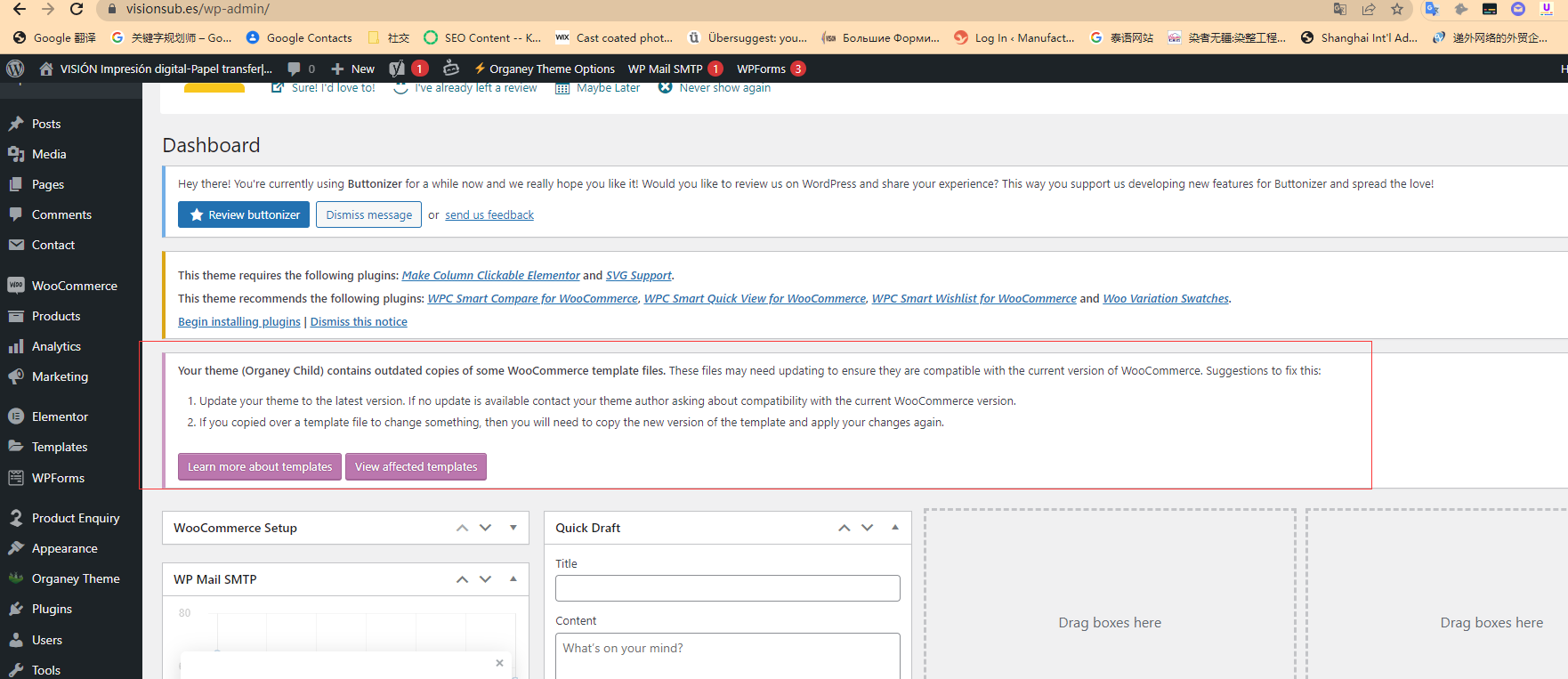Move Quick Draft widget up
1568x679 pixels.
coord(844,528)
